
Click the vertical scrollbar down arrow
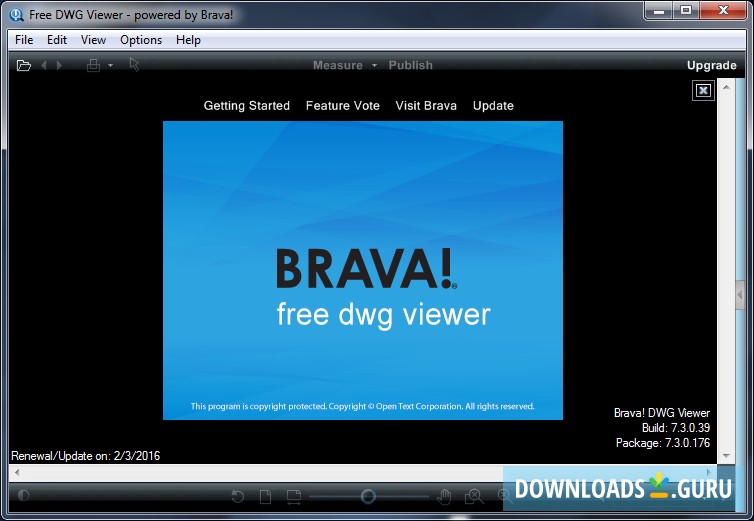click(x=726, y=456)
